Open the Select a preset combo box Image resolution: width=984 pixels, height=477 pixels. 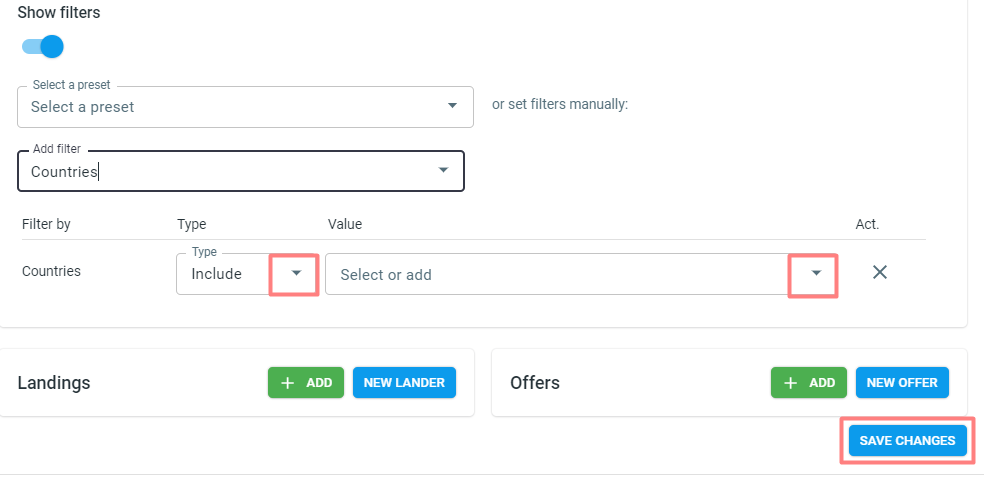coord(245,107)
